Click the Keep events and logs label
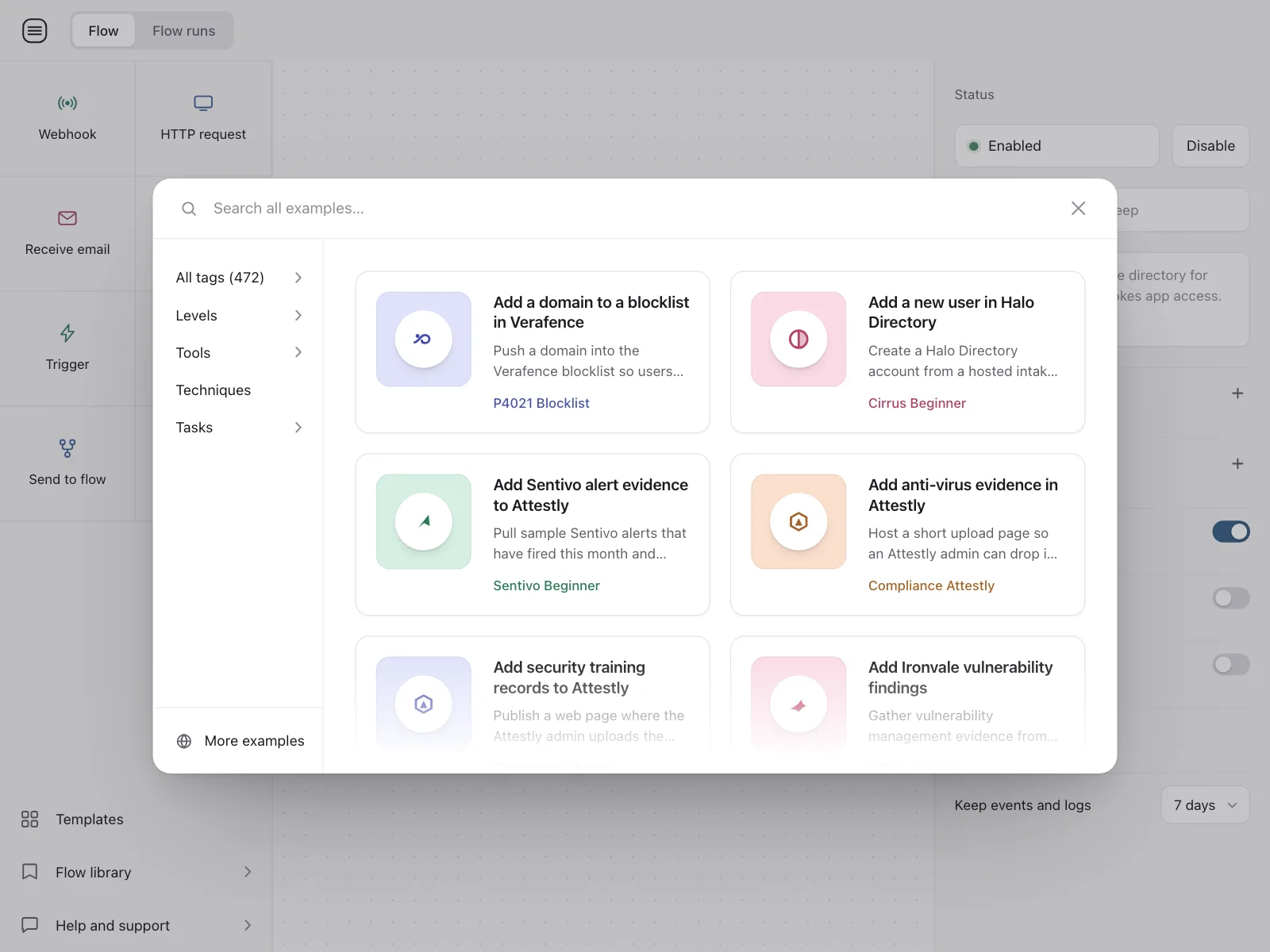This screenshot has width=1270, height=952. point(1022,805)
